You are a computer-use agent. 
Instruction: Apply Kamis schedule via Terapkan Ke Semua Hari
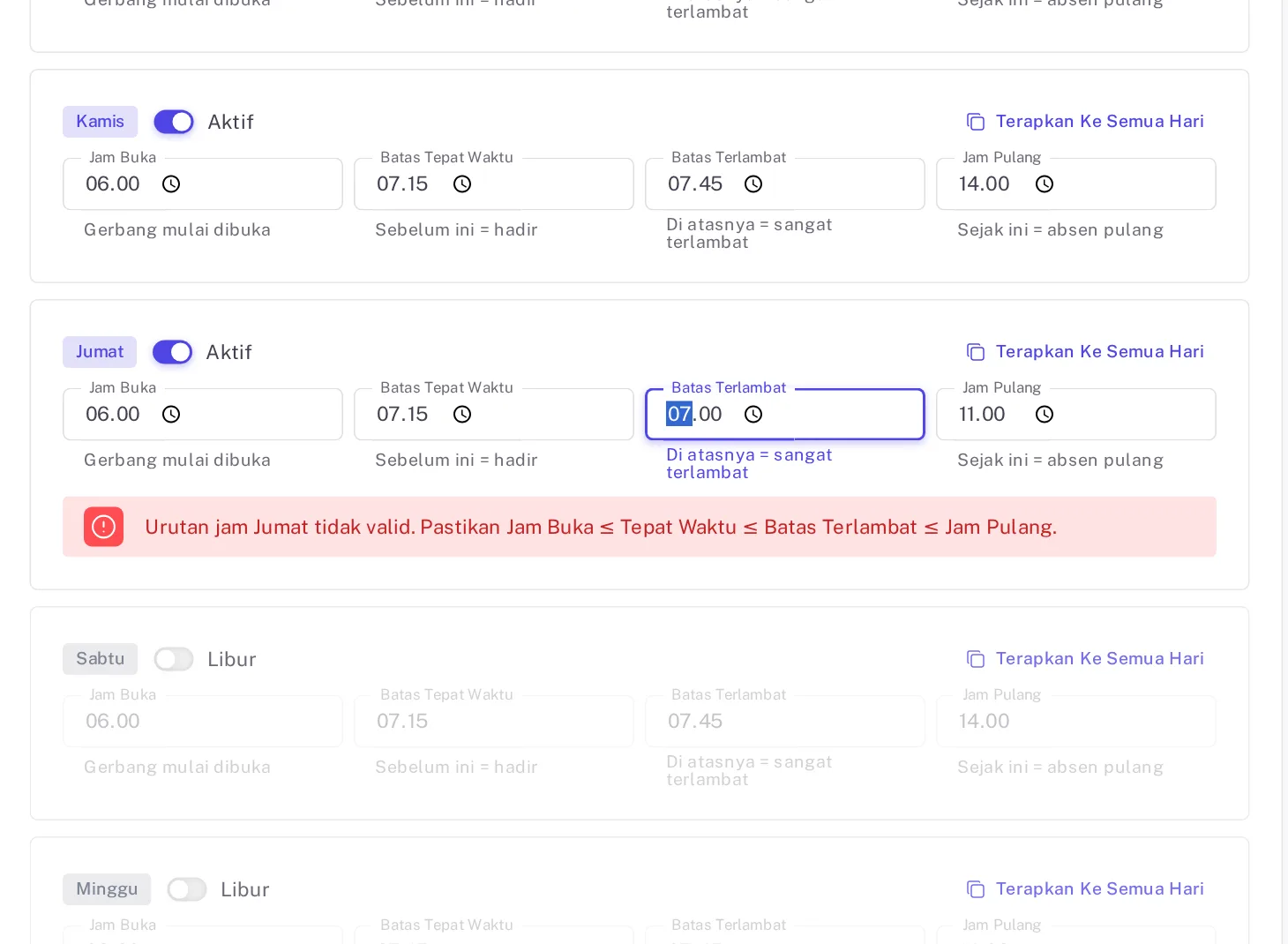click(x=1085, y=122)
